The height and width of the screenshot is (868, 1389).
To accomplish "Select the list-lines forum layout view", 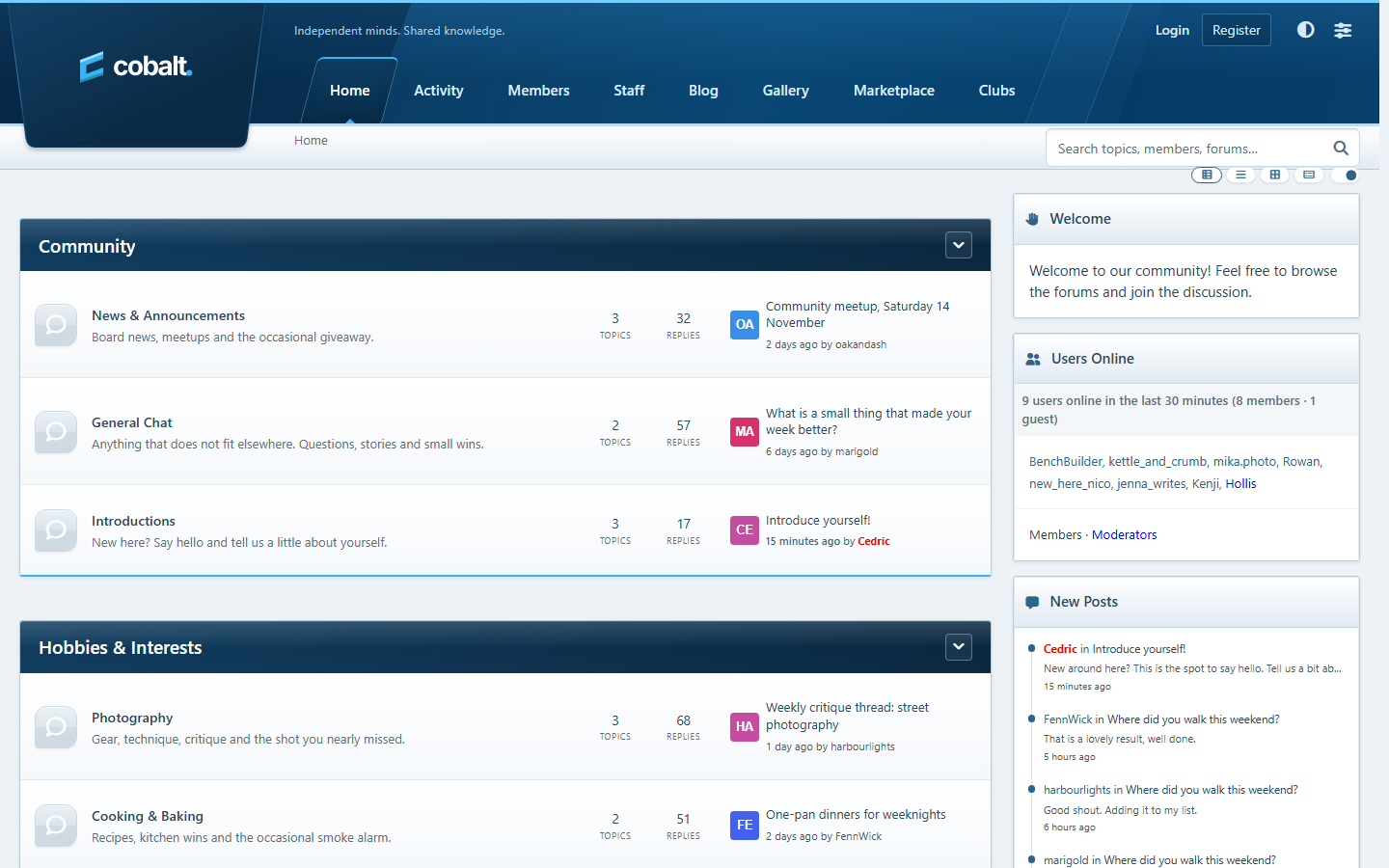I will pos(1240,175).
